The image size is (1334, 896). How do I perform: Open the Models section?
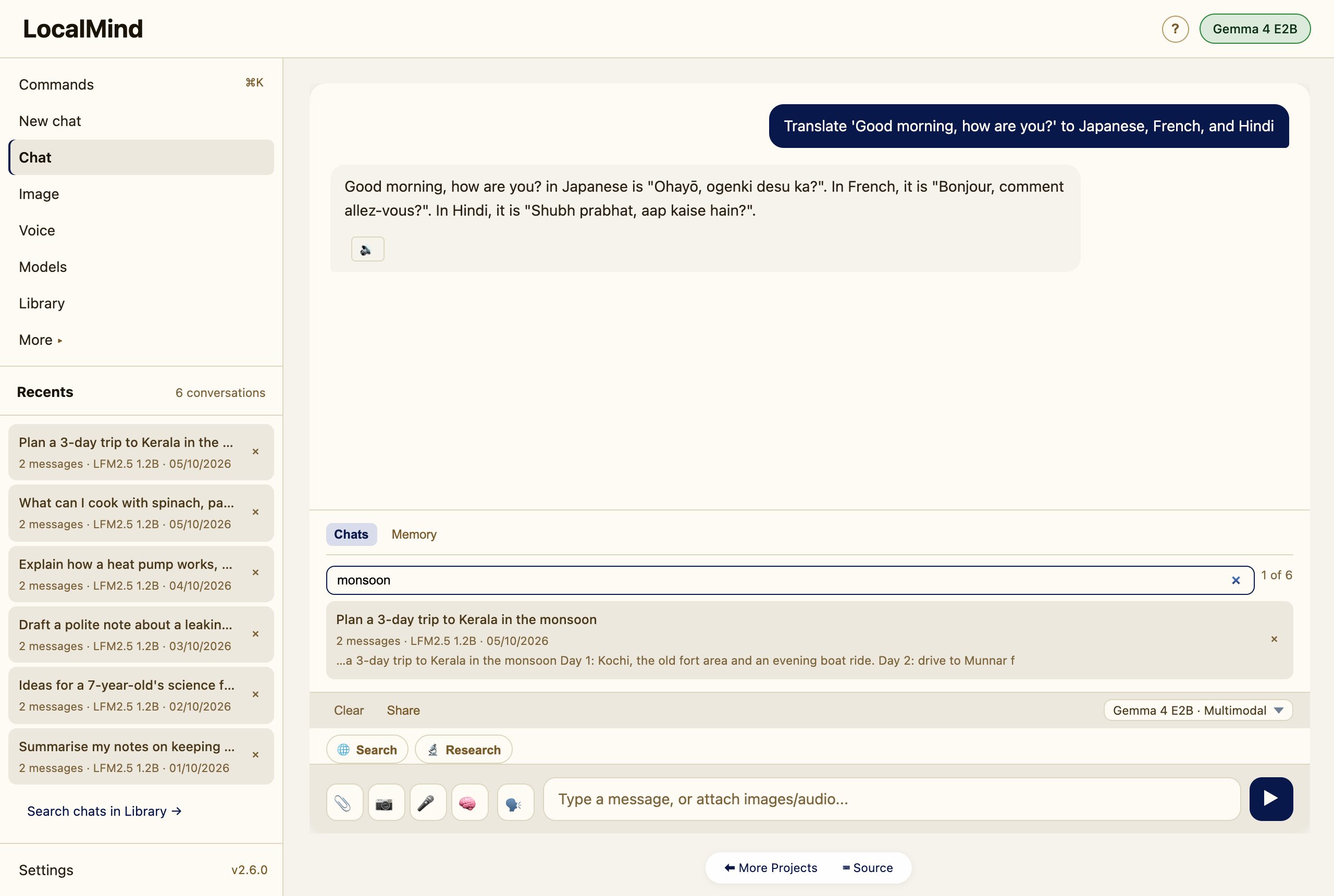click(141, 267)
